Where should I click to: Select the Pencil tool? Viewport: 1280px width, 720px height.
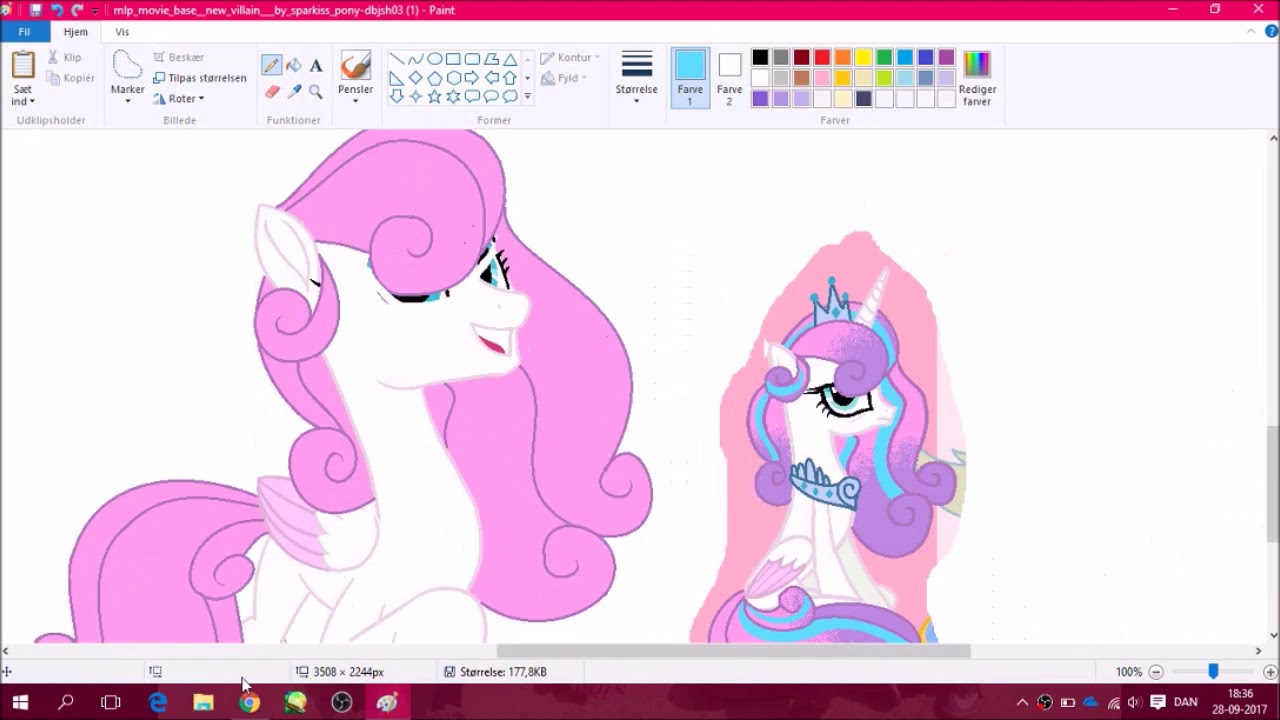click(271, 65)
